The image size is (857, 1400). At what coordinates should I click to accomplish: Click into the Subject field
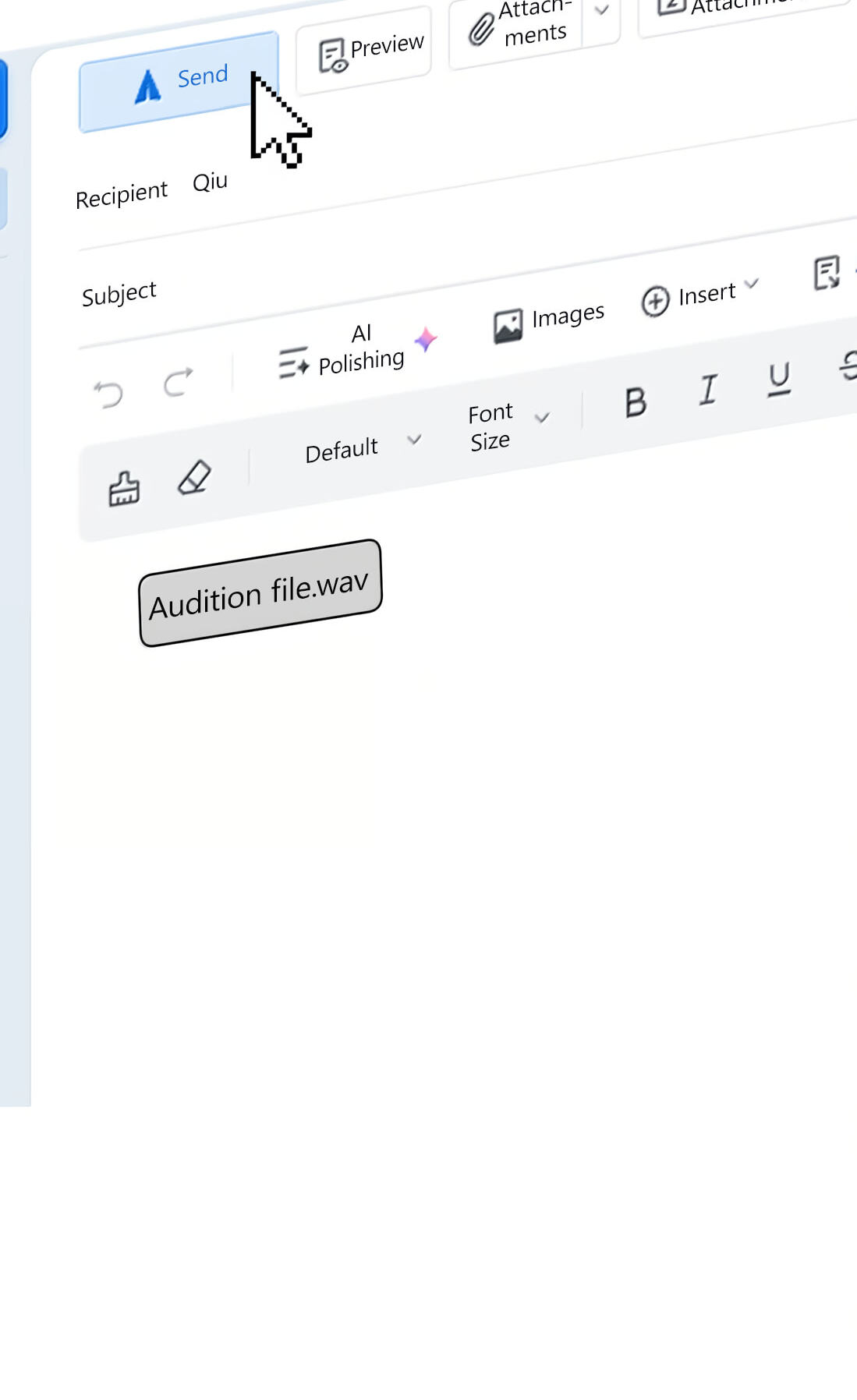click(x=468, y=269)
